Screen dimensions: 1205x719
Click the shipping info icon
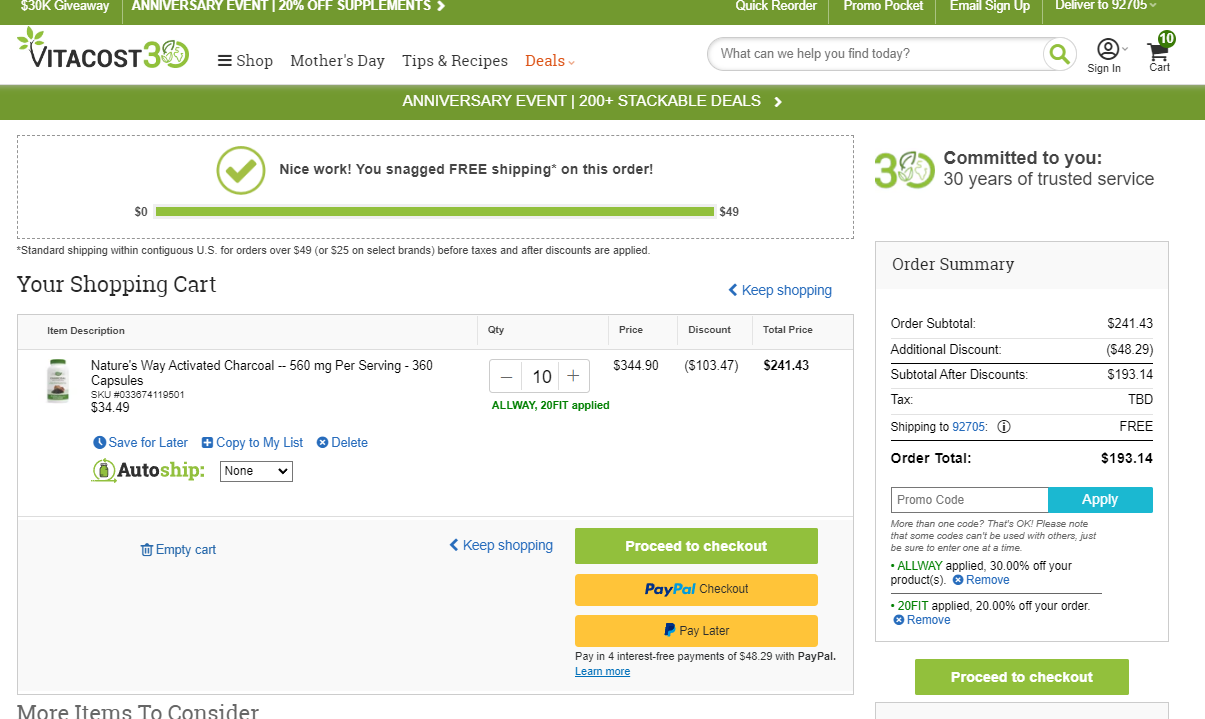(1004, 427)
